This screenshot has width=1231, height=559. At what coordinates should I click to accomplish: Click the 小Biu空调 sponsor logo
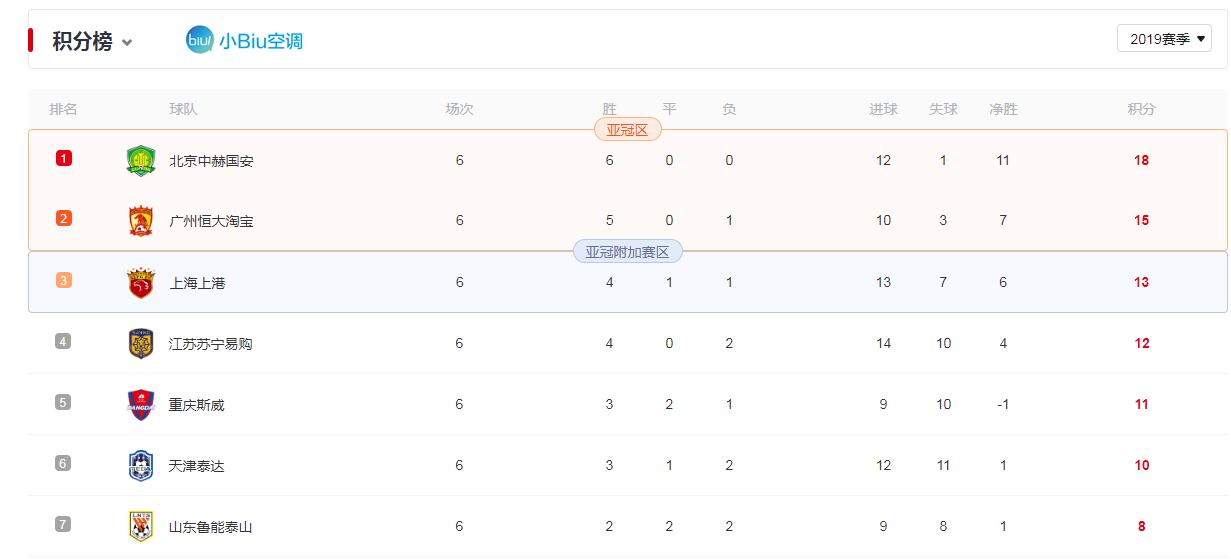pos(244,40)
